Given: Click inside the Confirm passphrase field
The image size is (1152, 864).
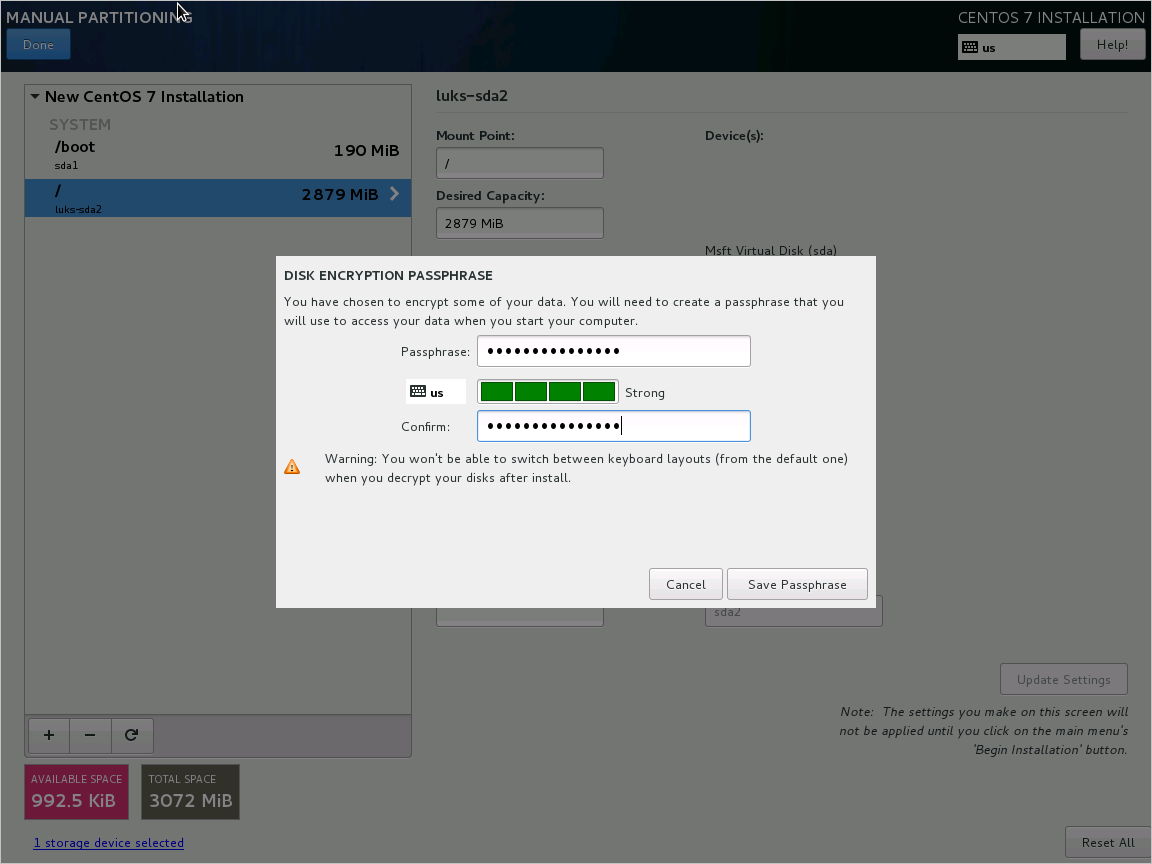Looking at the screenshot, I should click(613, 426).
